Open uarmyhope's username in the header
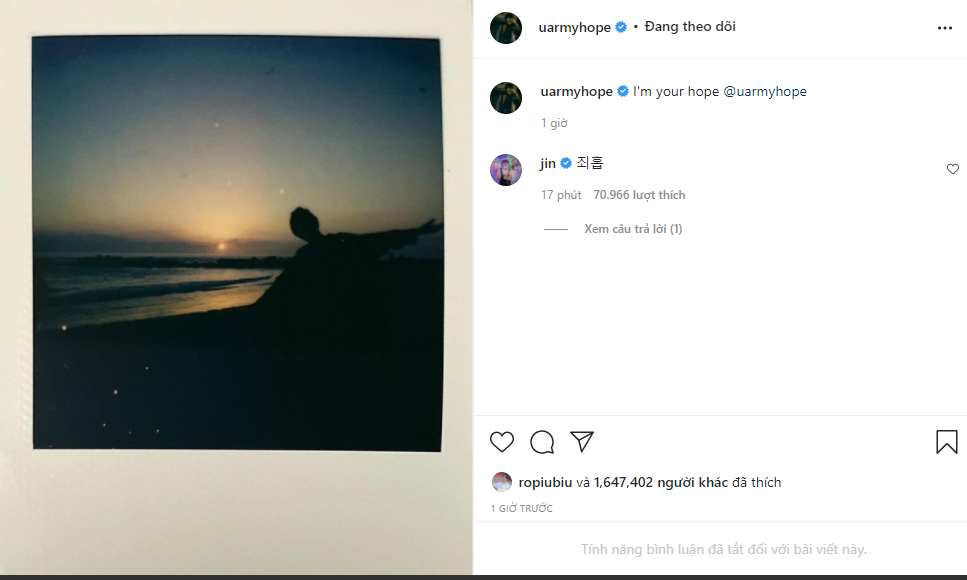The image size is (967, 580). (575, 27)
